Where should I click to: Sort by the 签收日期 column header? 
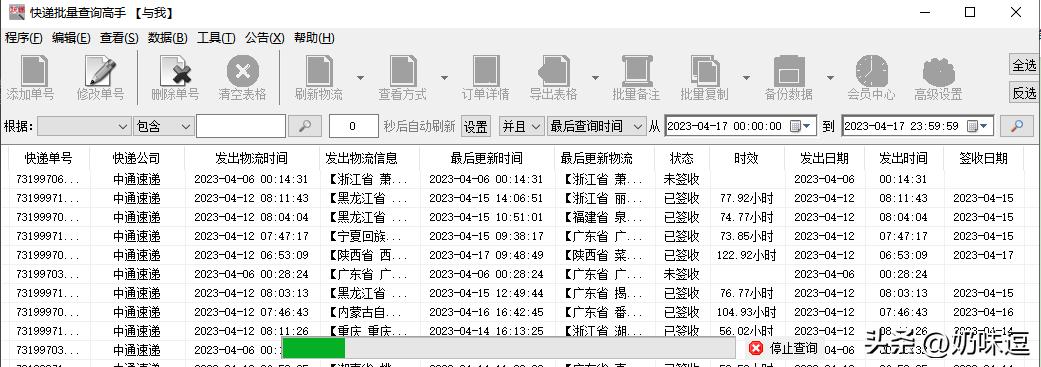[x=984, y=159]
